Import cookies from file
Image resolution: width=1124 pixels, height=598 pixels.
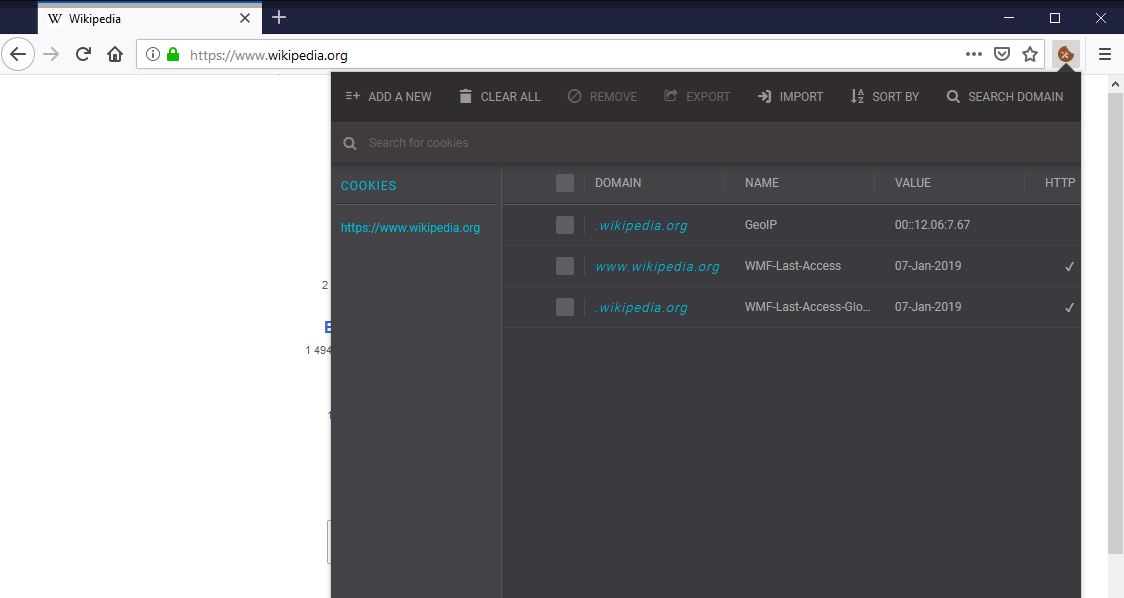790,97
